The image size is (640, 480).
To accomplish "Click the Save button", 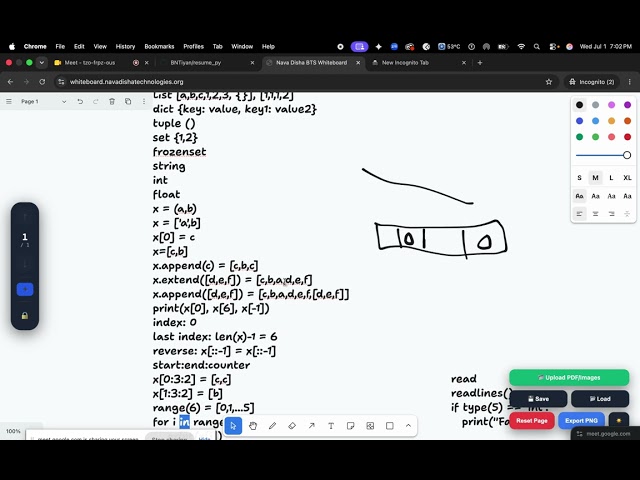I will (x=538, y=399).
